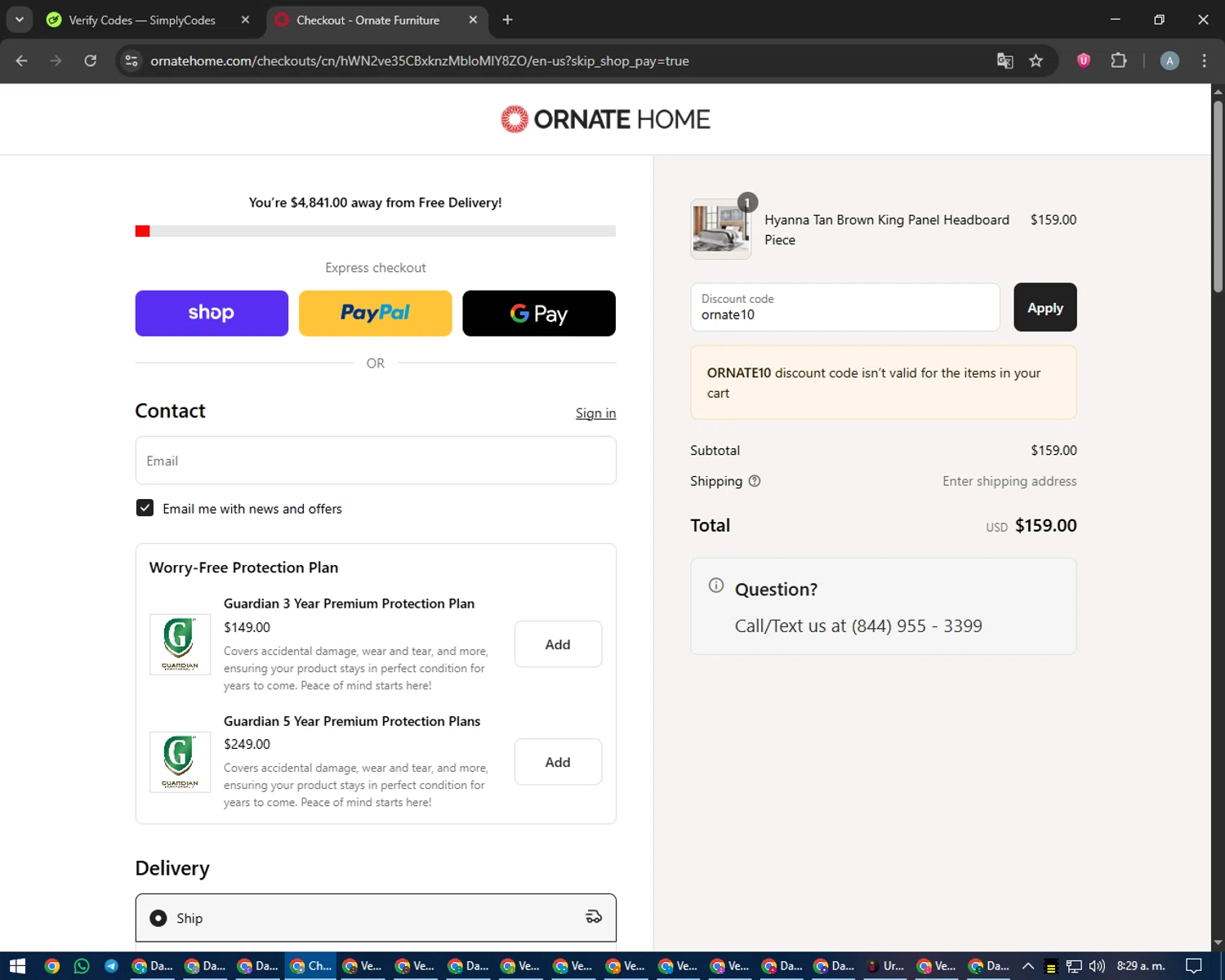The image size is (1225, 980).
Task: Pay with PayPal express checkout
Action: click(x=375, y=313)
